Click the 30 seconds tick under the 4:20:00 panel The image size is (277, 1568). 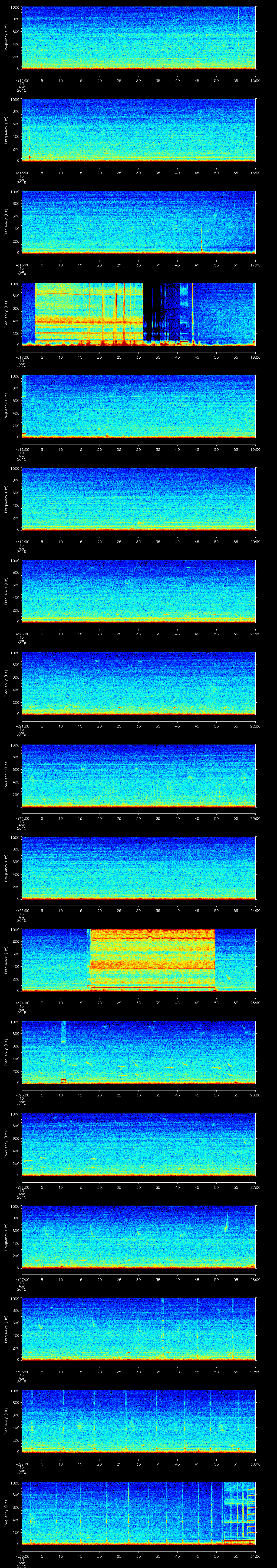click(x=139, y=634)
